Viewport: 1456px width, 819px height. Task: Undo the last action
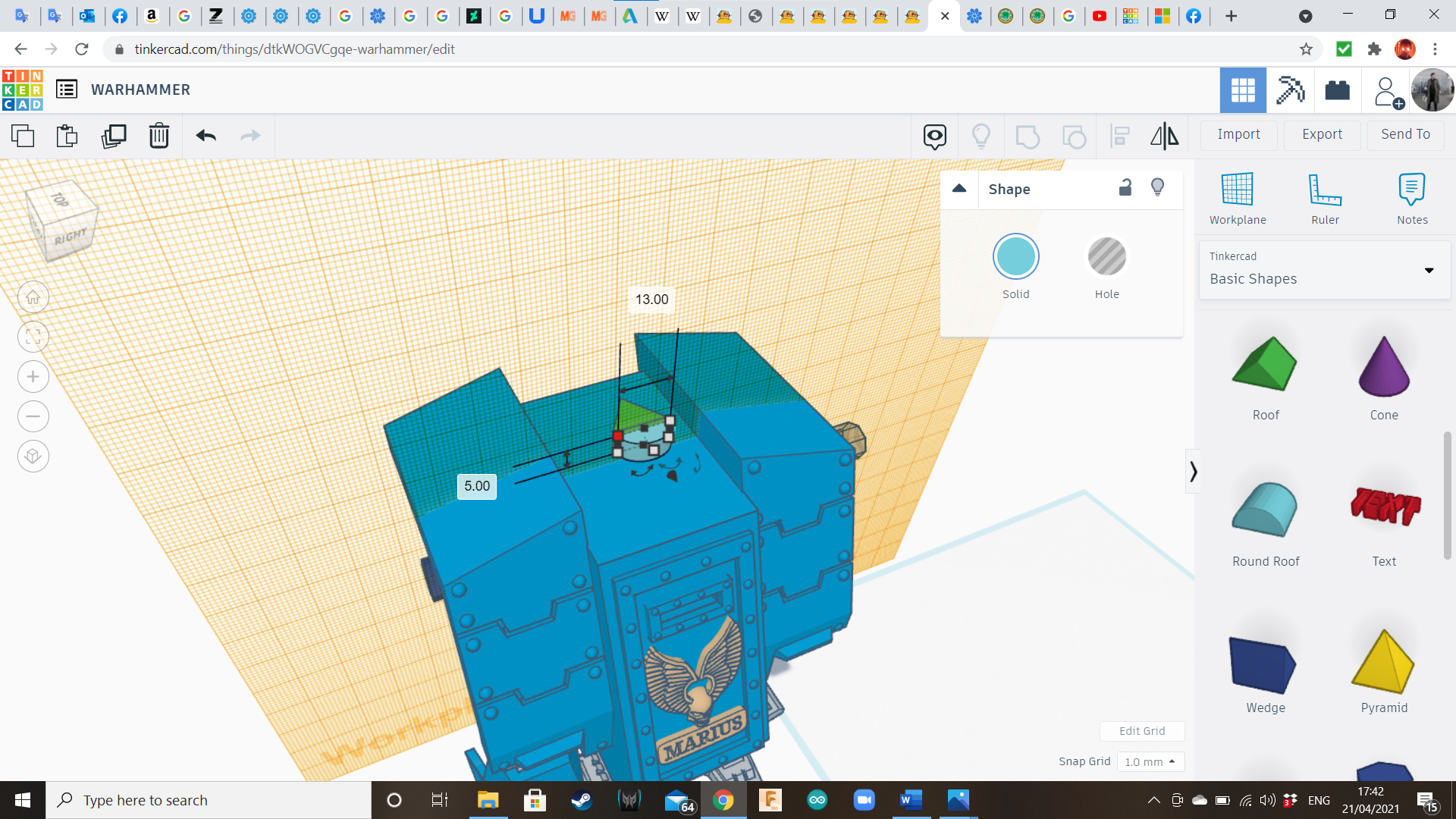tap(206, 136)
